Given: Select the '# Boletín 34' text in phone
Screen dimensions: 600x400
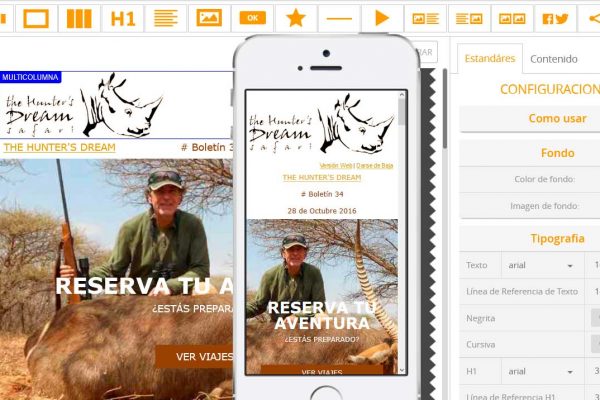Looking at the screenshot, I should 322,194.
